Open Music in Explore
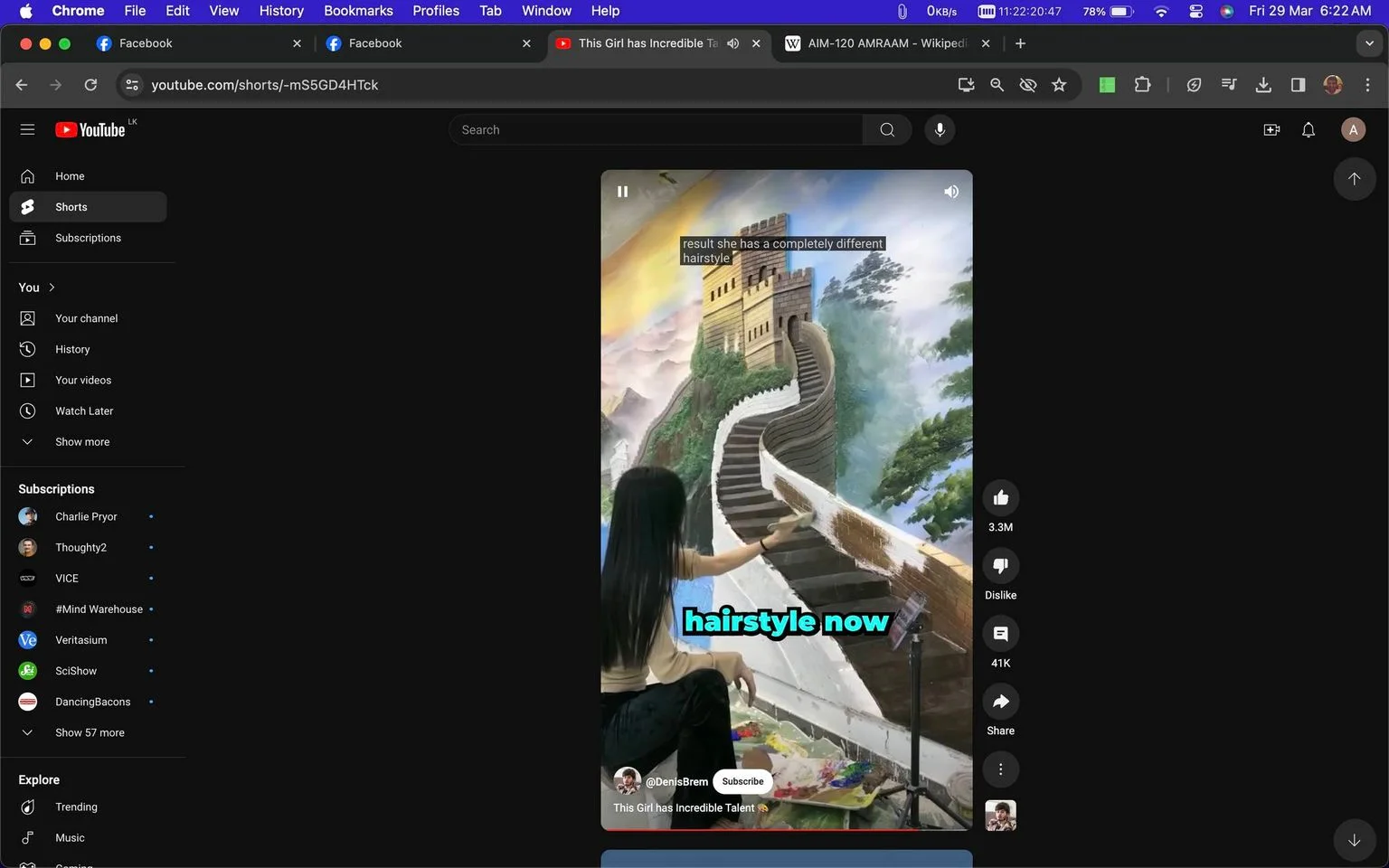 [x=88, y=837]
